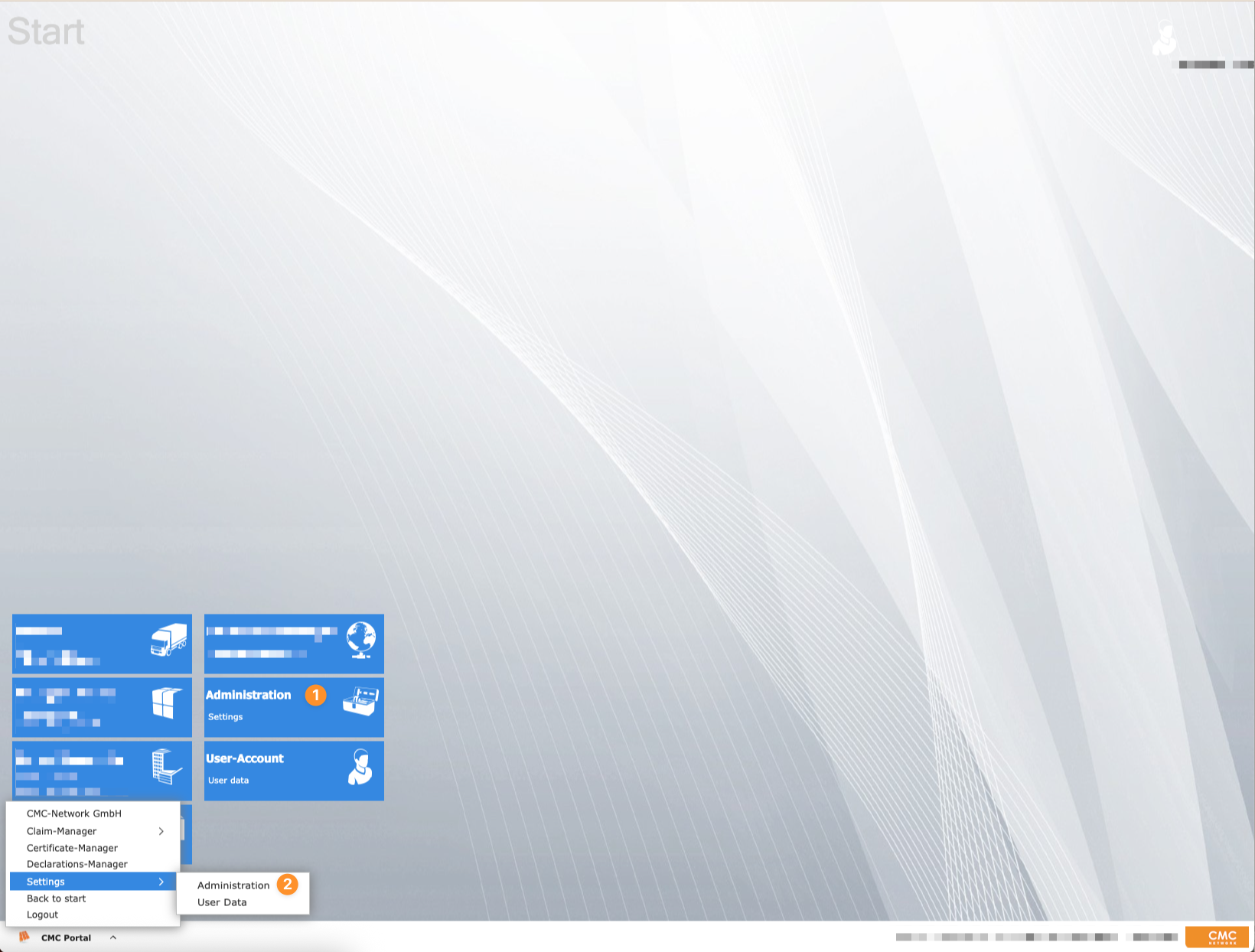Image resolution: width=1255 pixels, height=952 pixels.
Task: Open User Data from the submenu
Action: 222,902
